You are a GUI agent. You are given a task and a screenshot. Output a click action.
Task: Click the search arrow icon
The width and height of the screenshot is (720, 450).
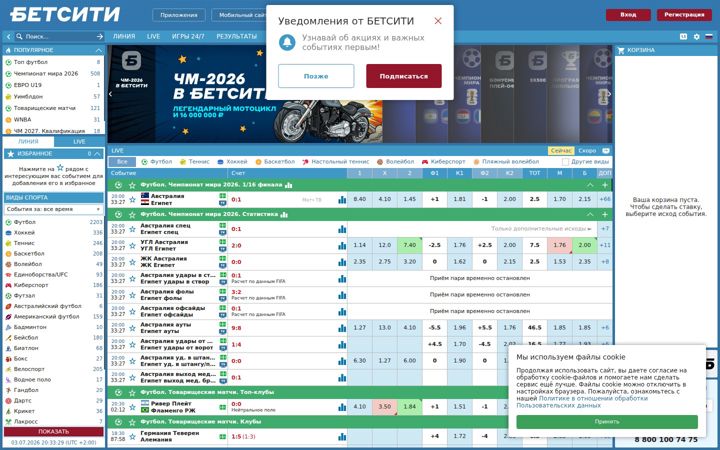(x=100, y=36)
